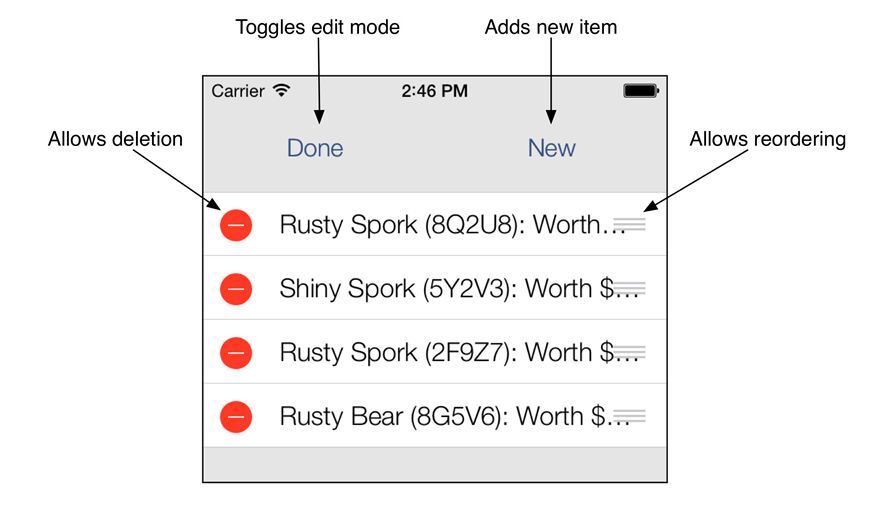Screen dimensions: 876x528
Task: Select the Rusty Bear (8G5V6) row text
Action: tap(455, 416)
